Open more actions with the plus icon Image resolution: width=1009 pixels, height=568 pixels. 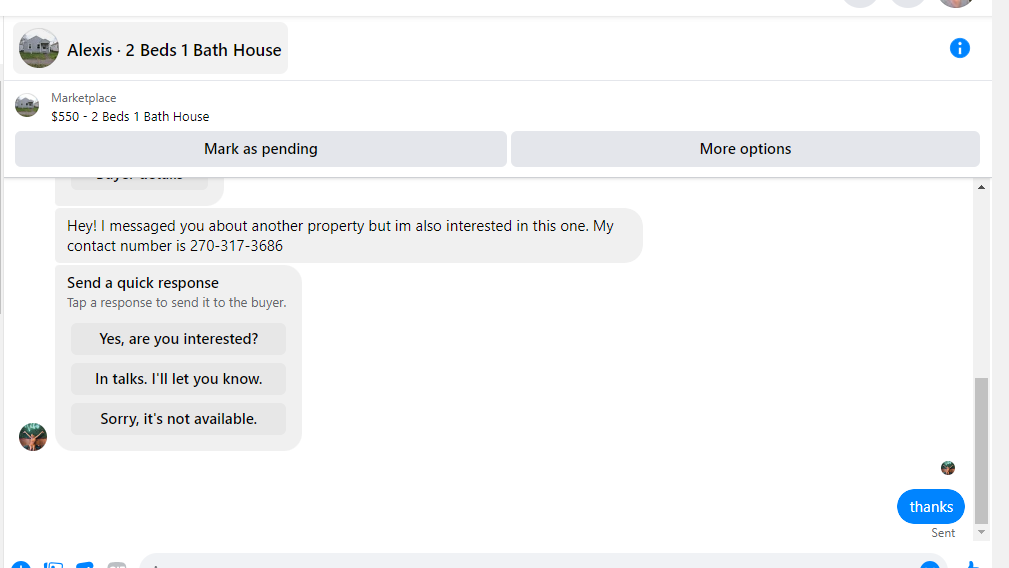[20, 565]
